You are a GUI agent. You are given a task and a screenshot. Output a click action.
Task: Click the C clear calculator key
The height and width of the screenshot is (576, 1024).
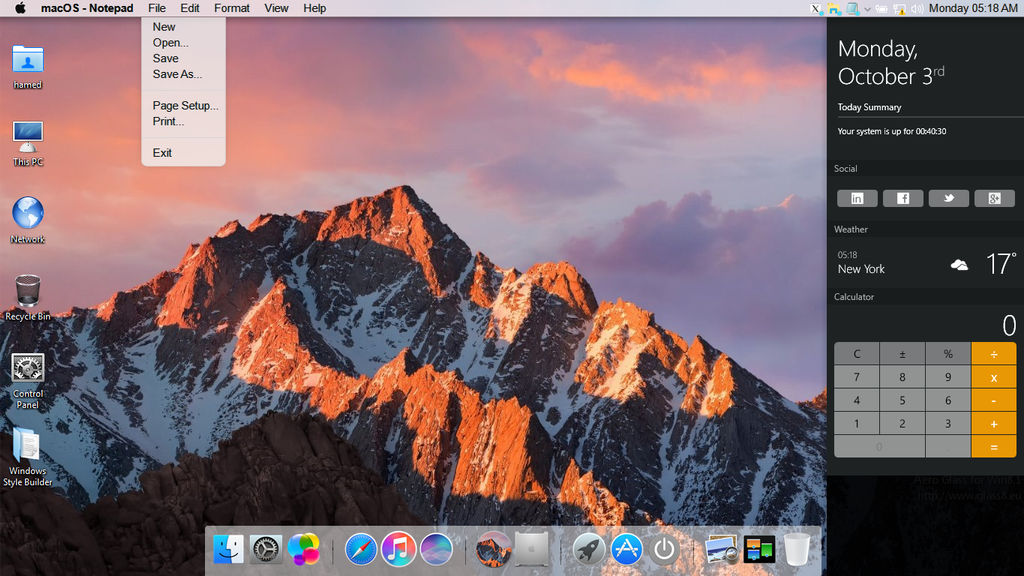point(857,354)
